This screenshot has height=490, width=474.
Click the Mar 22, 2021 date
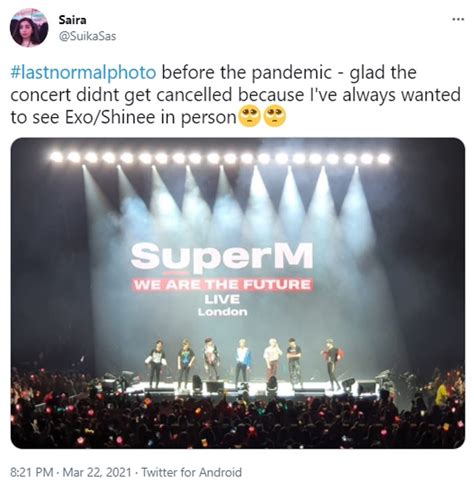coord(97,472)
